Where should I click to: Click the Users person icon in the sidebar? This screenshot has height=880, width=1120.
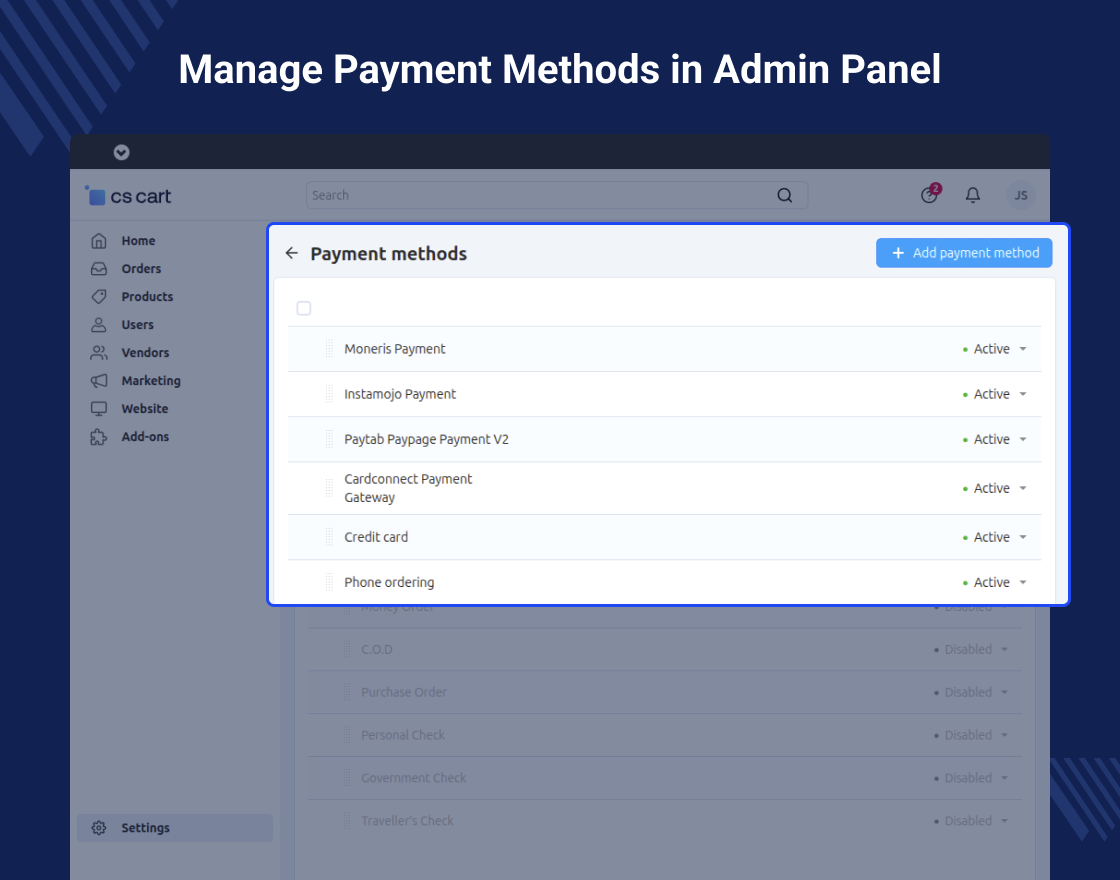[99, 324]
